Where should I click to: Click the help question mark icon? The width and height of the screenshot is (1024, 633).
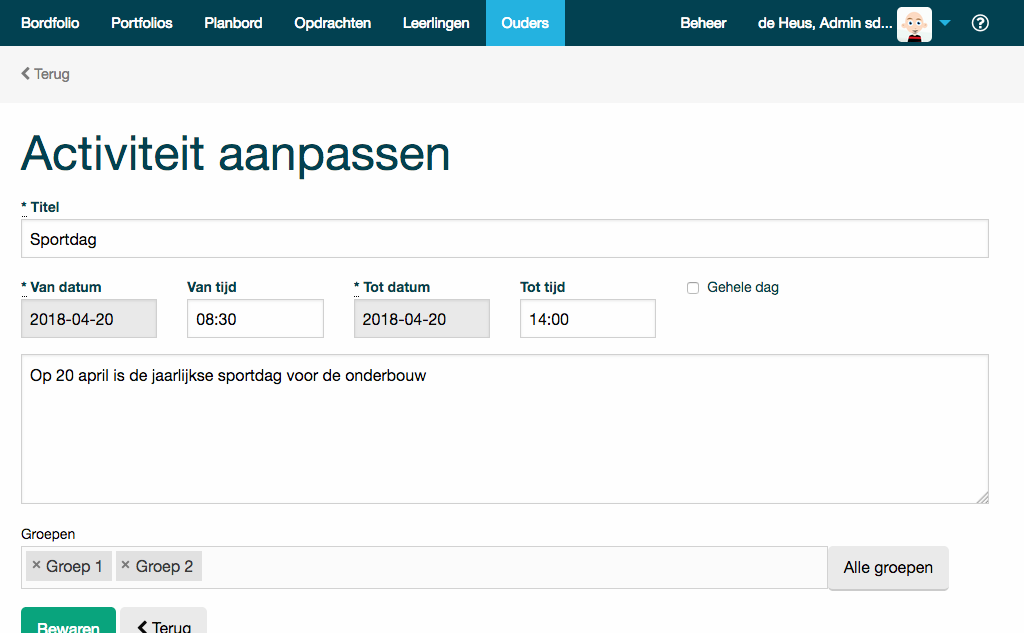pos(980,24)
